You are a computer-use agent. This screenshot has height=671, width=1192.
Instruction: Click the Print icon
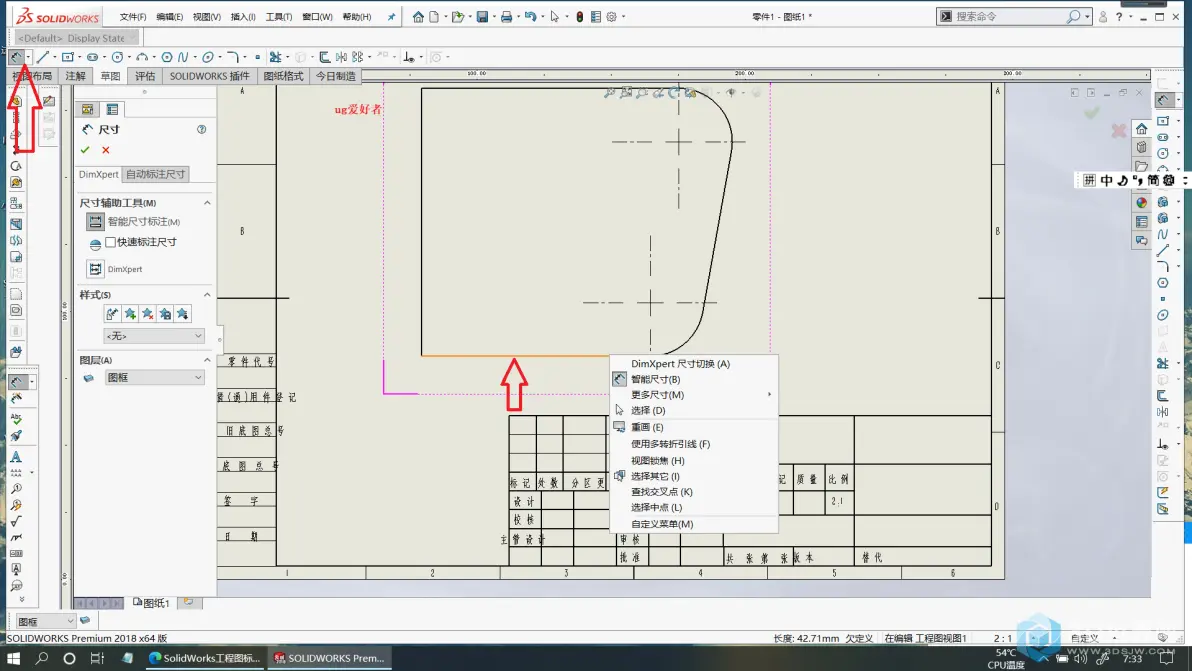coord(506,17)
